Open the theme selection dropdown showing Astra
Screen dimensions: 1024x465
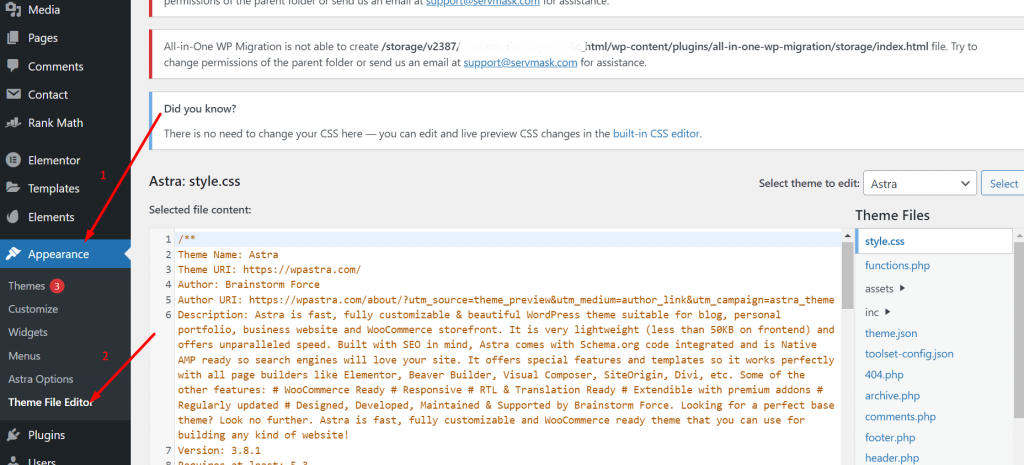click(x=920, y=184)
